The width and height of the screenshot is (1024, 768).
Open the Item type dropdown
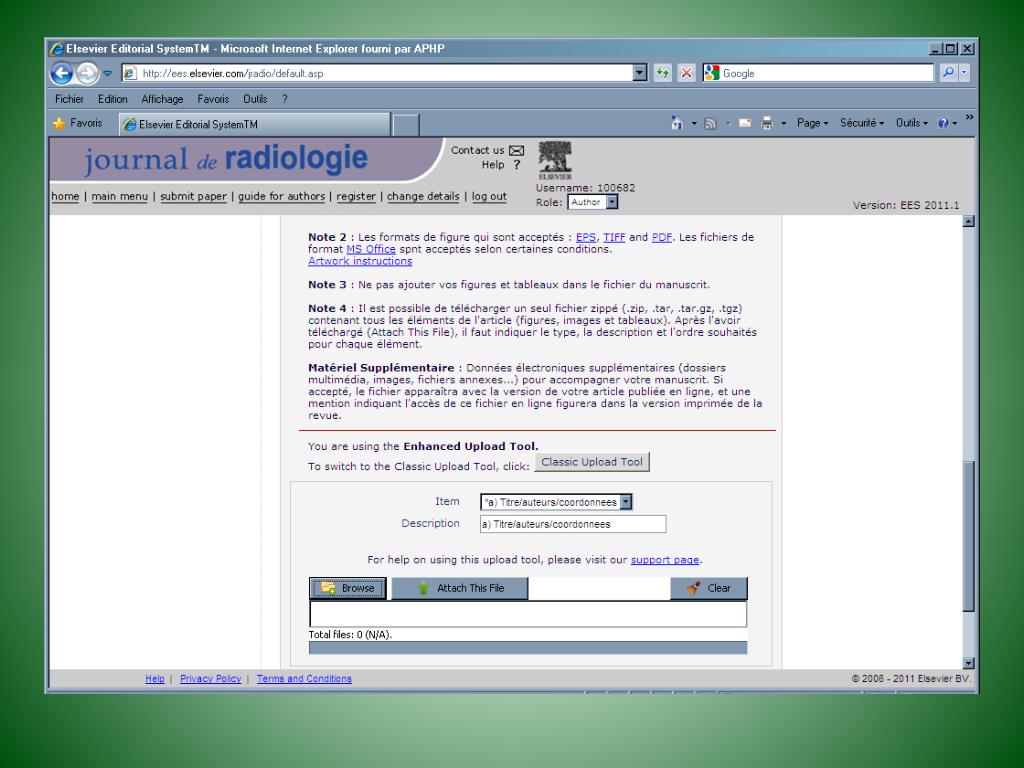(556, 502)
